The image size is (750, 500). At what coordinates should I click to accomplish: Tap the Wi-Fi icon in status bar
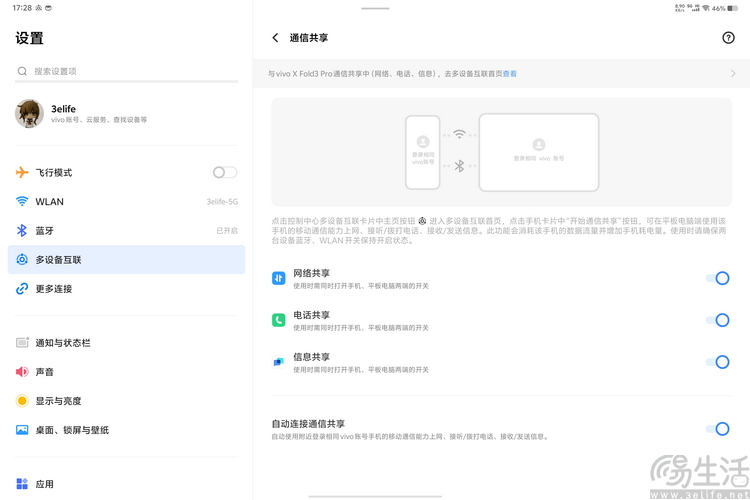[x=706, y=8]
